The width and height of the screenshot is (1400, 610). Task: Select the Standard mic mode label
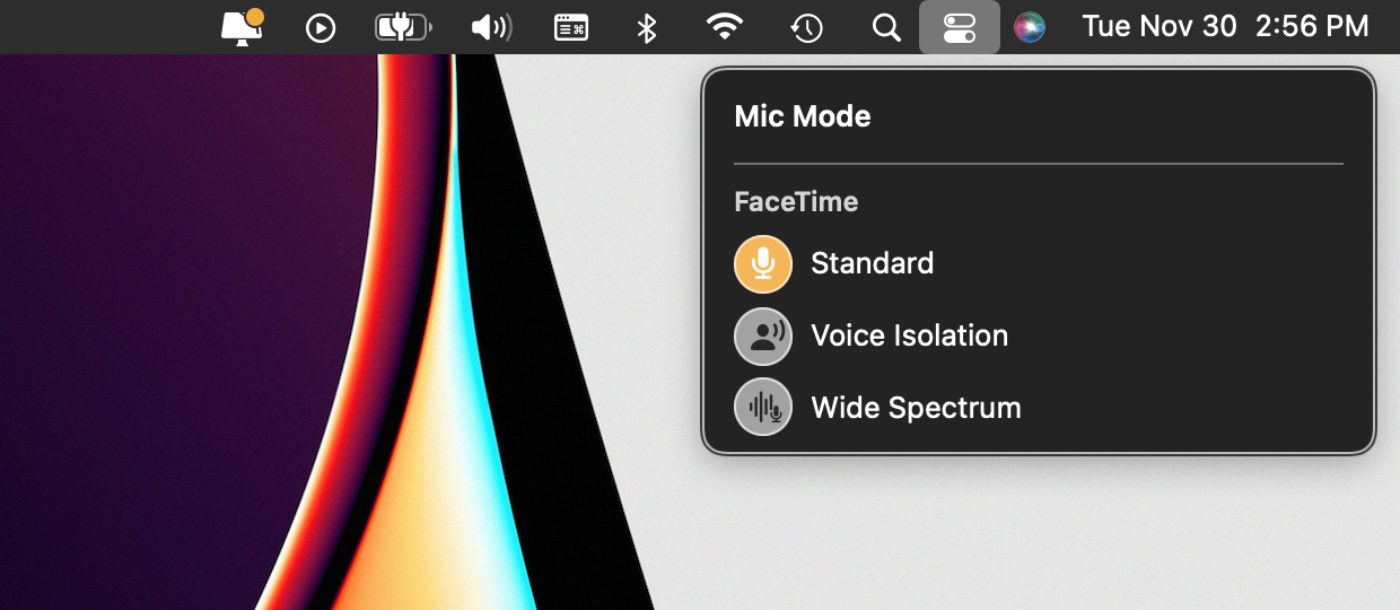click(872, 264)
